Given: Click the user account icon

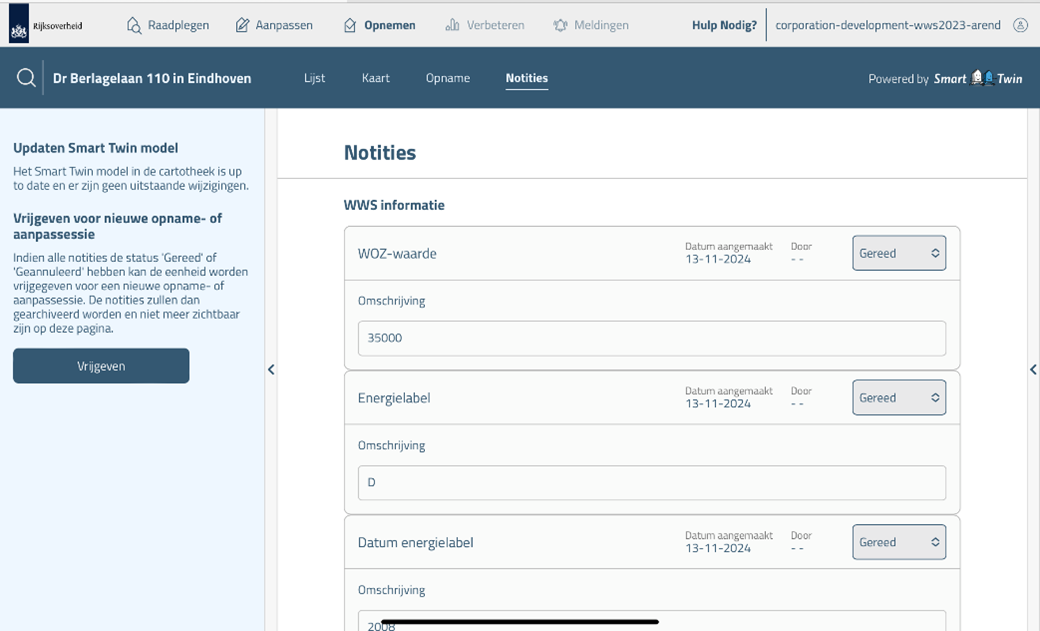Looking at the screenshot, I should [1019, 25].
